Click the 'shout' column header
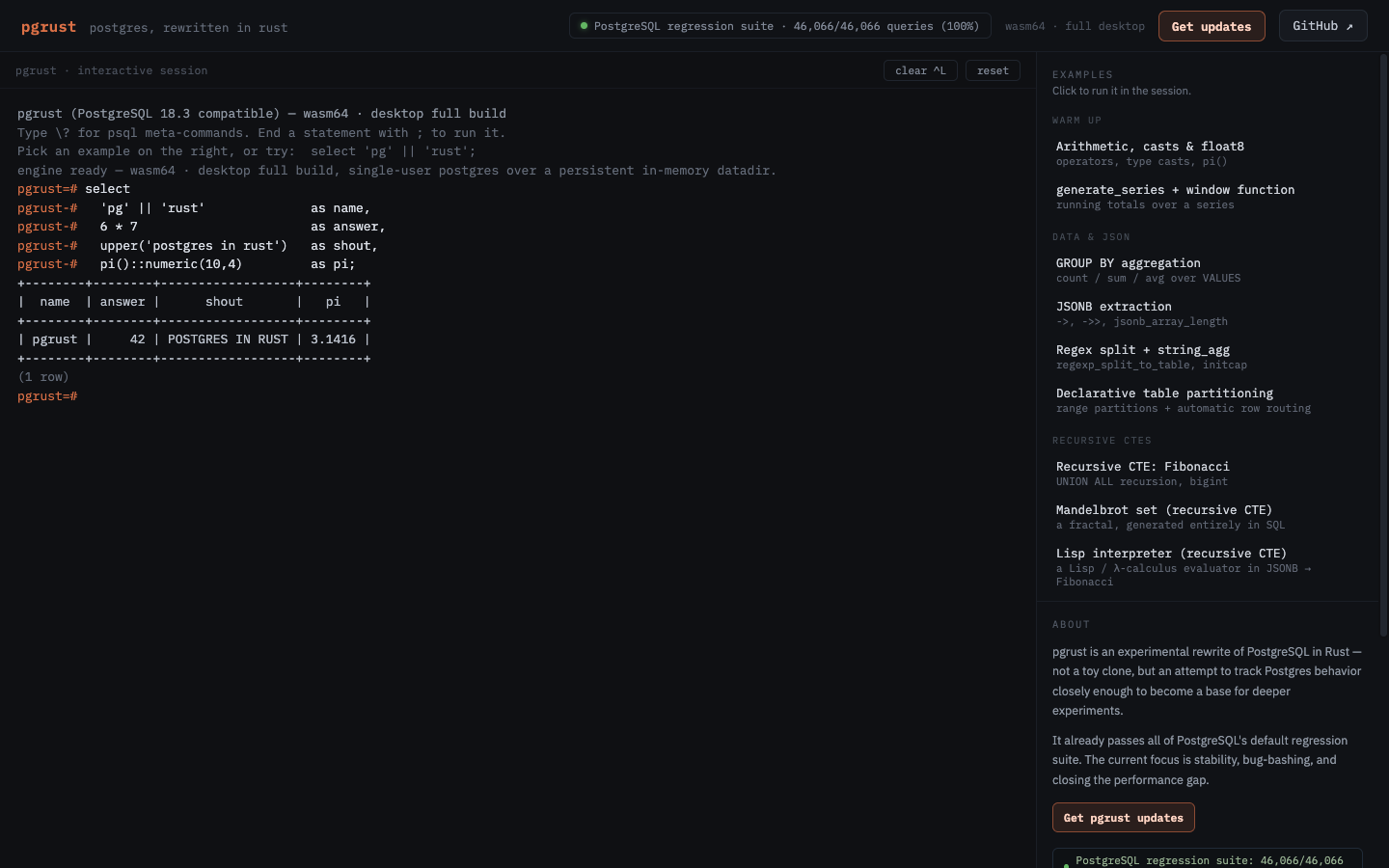Screen dimensions: 1389x868 pyautogui.click(x=224, y=302)
